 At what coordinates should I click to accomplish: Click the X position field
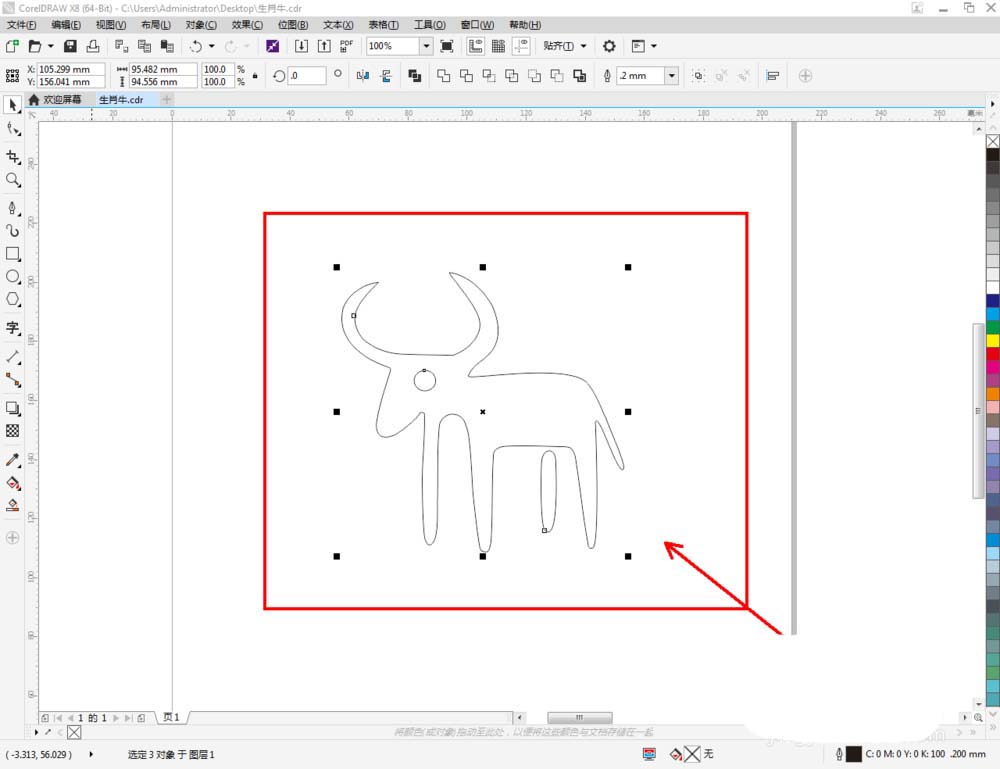pyautogui.click(x=70, y=69)
